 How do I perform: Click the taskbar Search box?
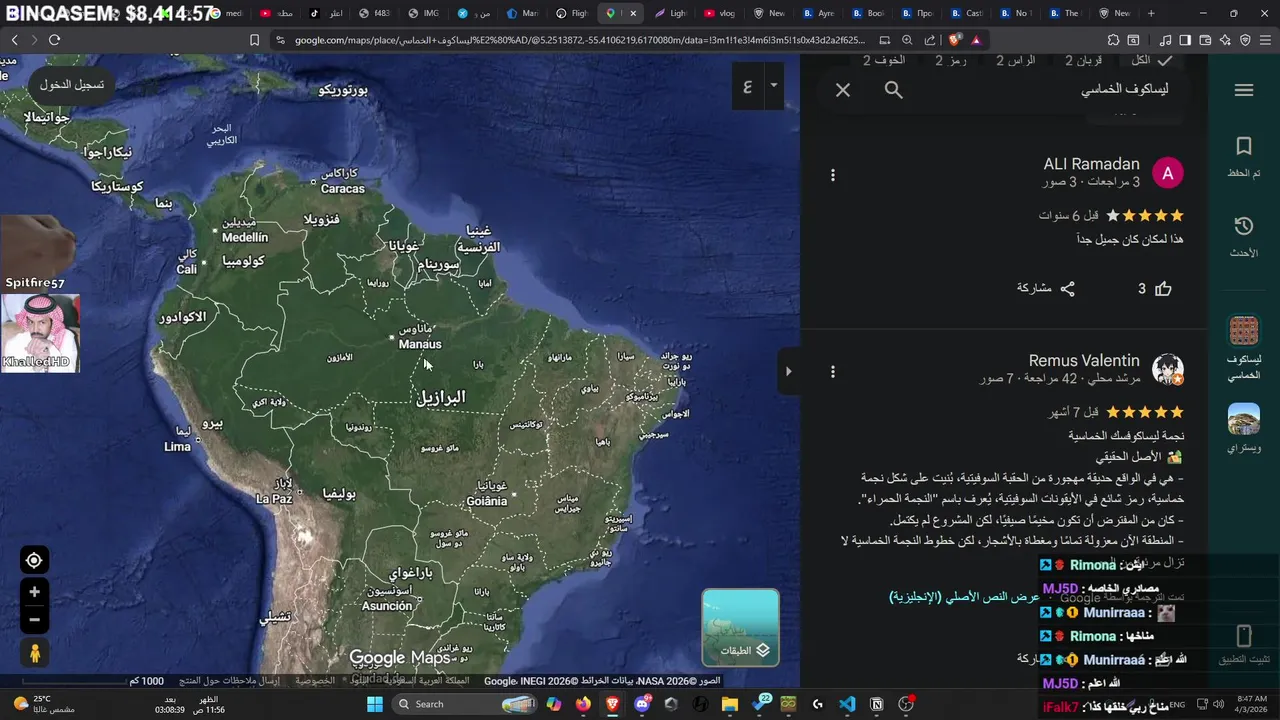[x=465, y=704]
